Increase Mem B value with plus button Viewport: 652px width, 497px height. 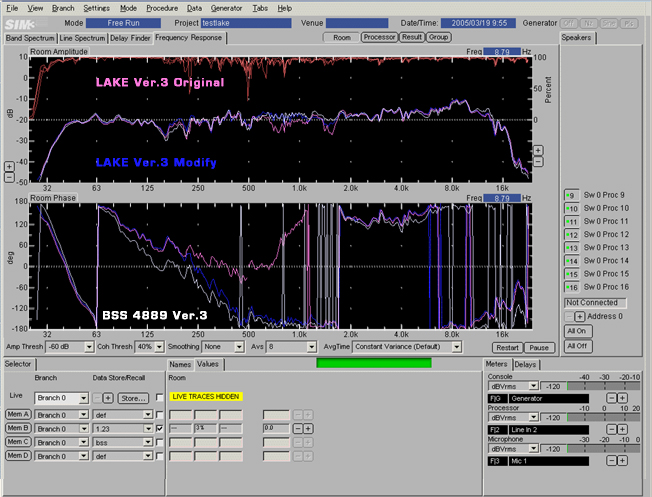[308, 428]
